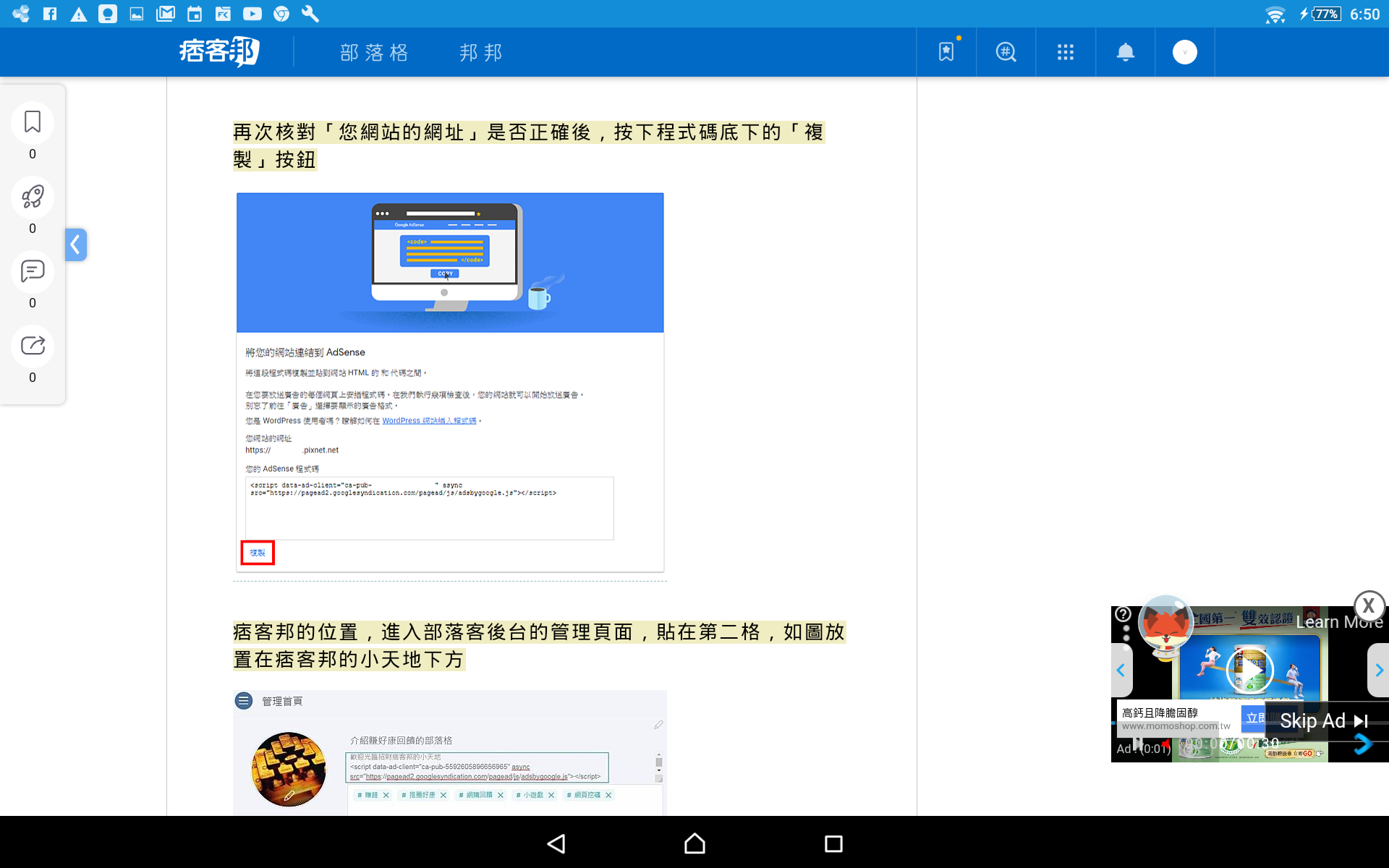Open the Pixnet admin page screenshot
Viewport: 1389px width, 868px height.
449,753
